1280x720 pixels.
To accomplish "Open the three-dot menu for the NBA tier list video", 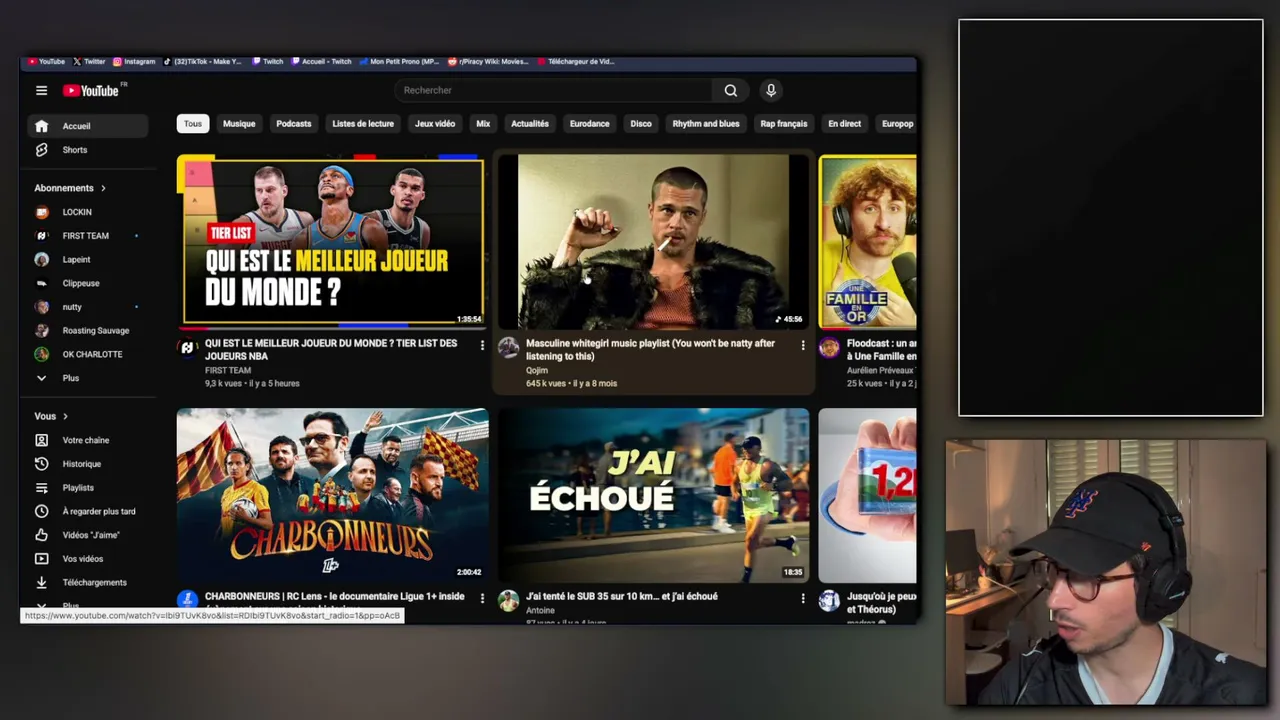I will click(x=482, y=345).
